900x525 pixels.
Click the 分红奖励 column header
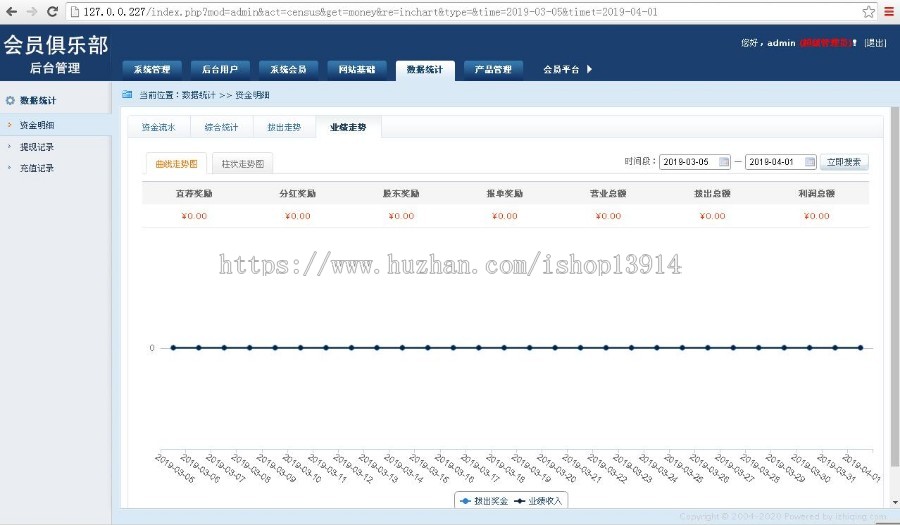(x=297, y=193)
